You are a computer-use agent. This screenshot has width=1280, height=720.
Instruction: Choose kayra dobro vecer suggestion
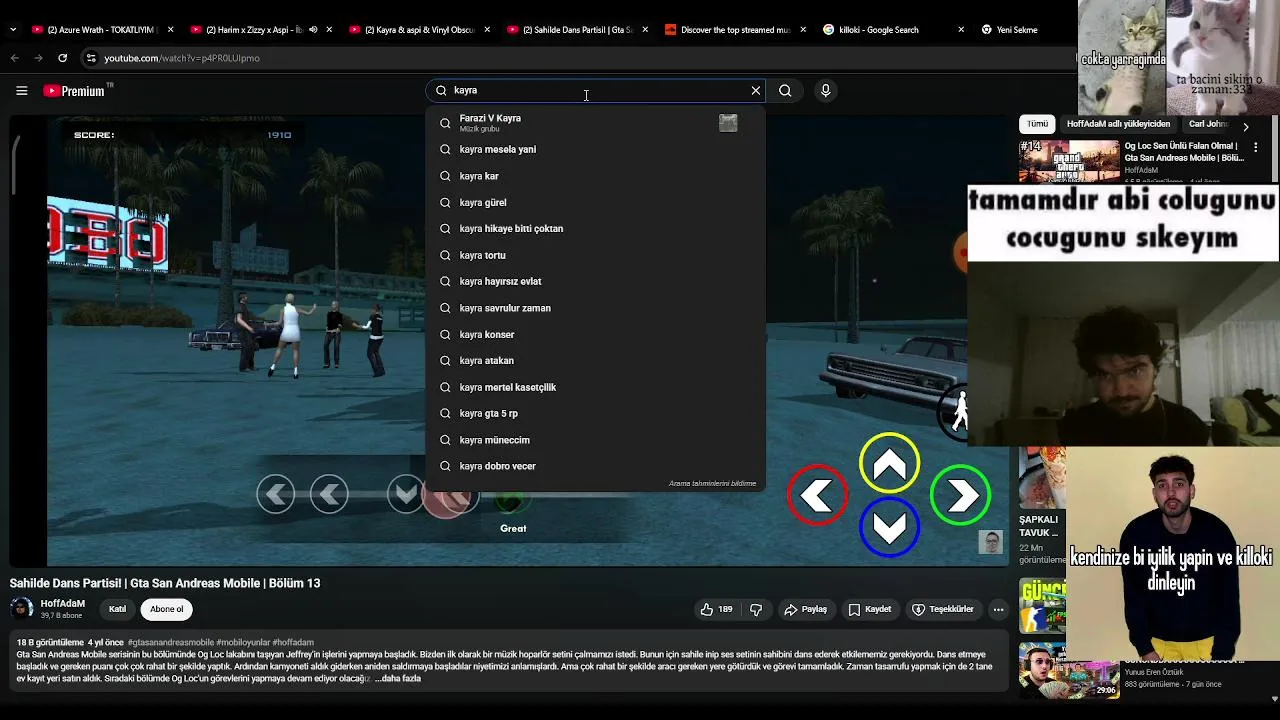point(596,466)
